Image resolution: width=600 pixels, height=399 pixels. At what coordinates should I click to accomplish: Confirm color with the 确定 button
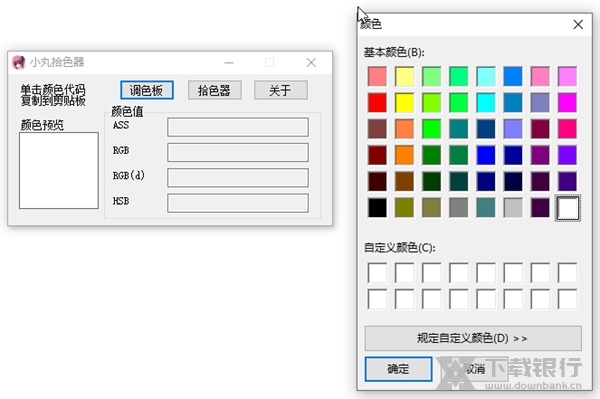[x=398, y=369]
